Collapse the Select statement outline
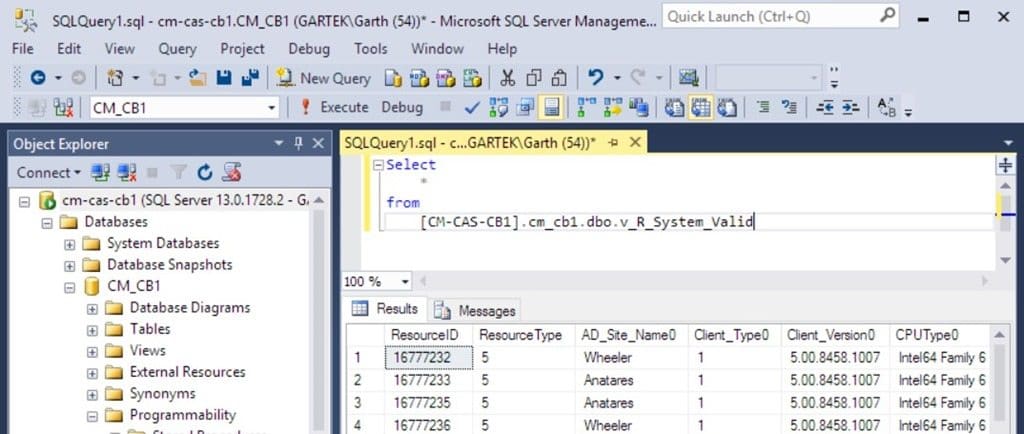Screen dimensions: 1024x434 377,166
